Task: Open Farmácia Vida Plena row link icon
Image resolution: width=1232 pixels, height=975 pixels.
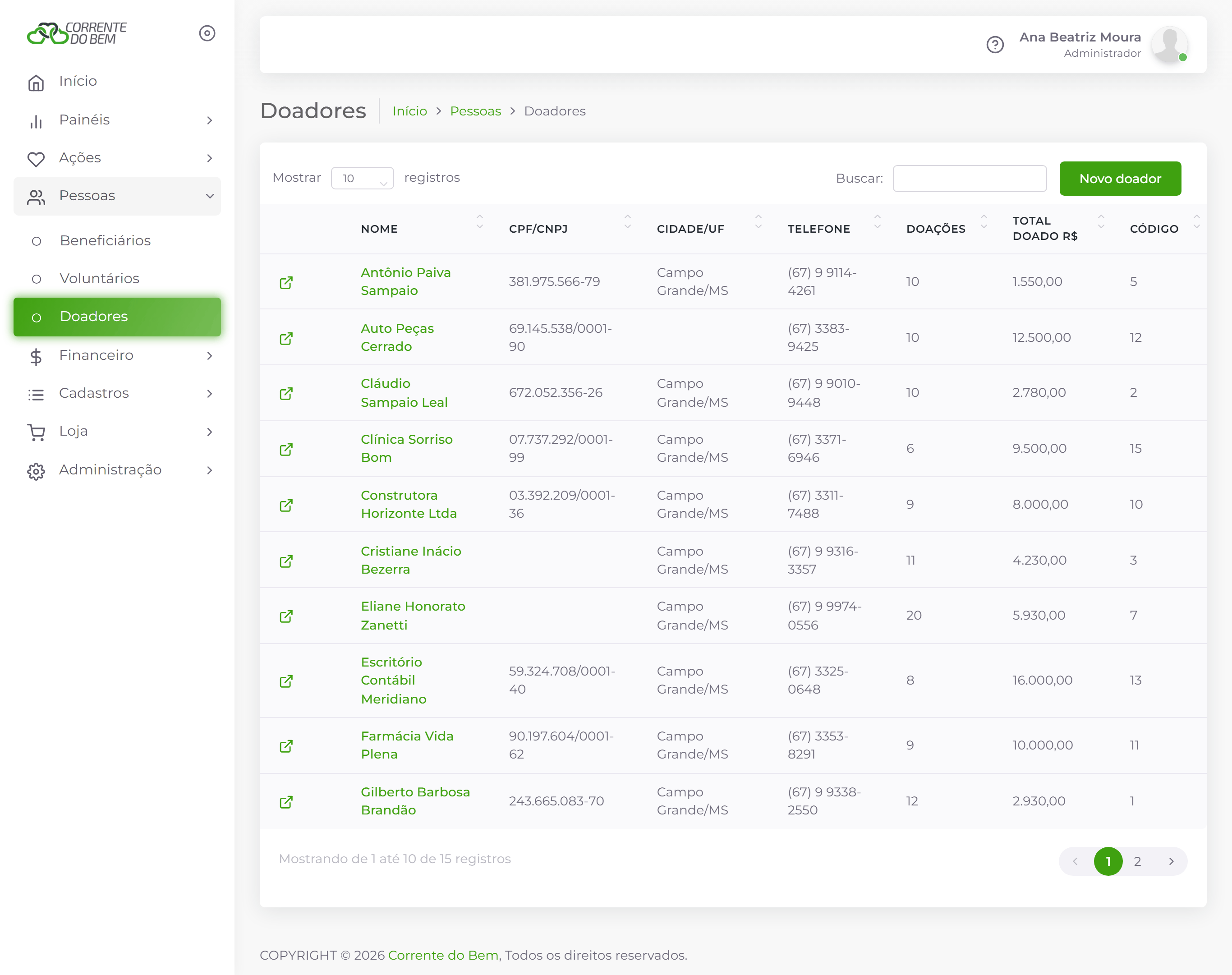Action: coord(286,746)
